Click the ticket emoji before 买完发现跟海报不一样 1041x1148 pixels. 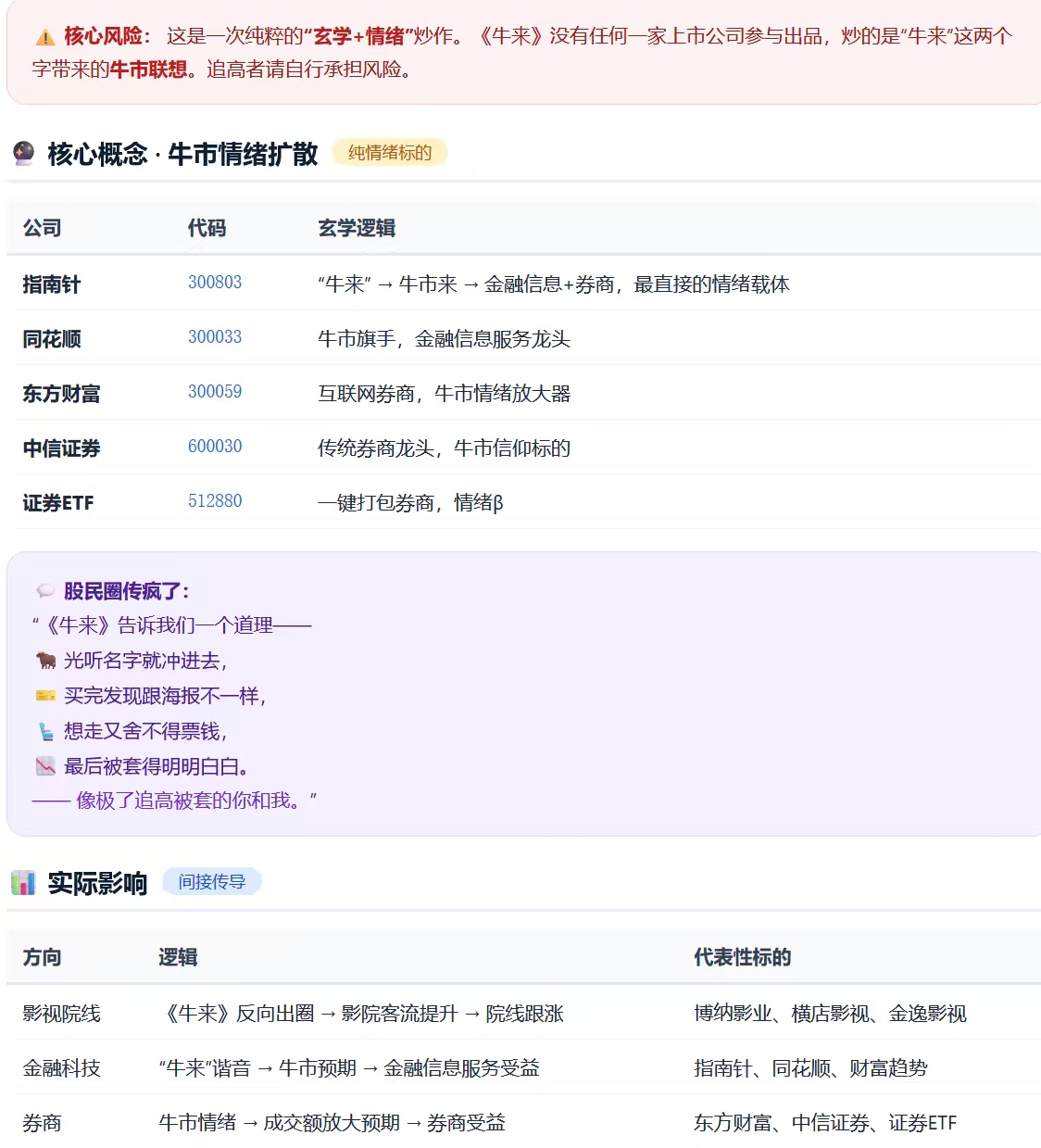point(45,696)
